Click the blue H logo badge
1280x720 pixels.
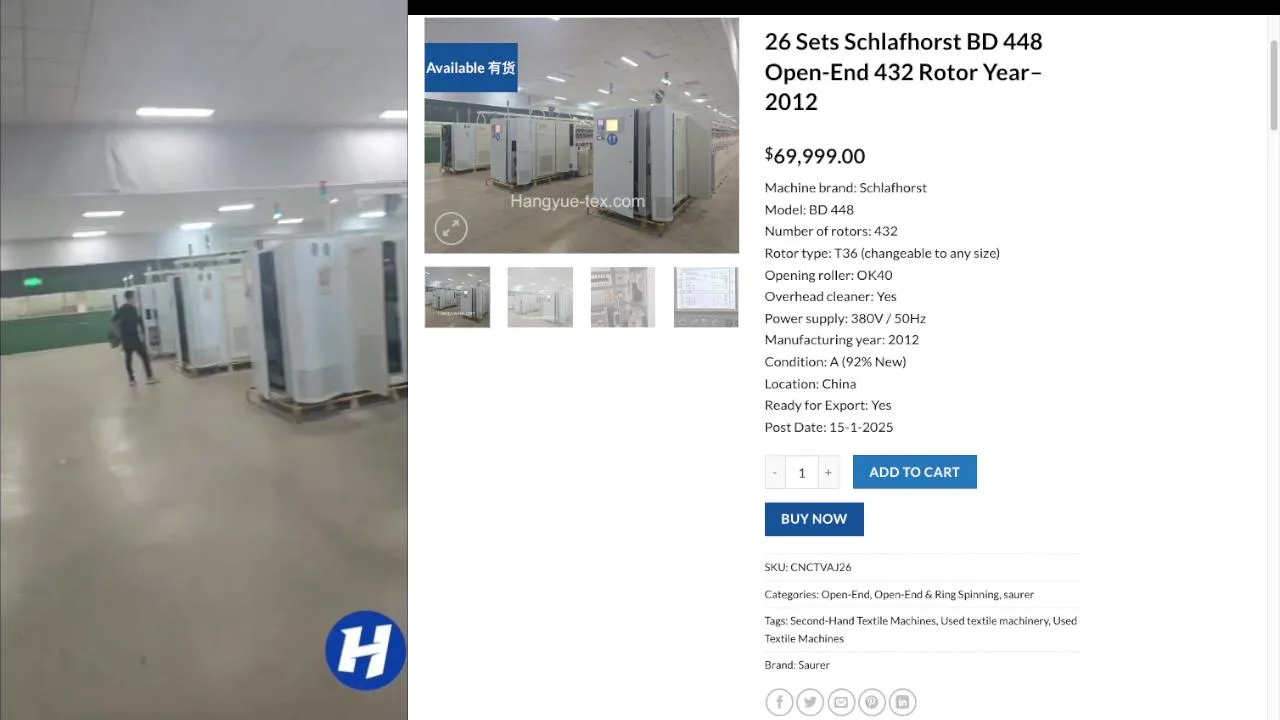coord(365,651)
